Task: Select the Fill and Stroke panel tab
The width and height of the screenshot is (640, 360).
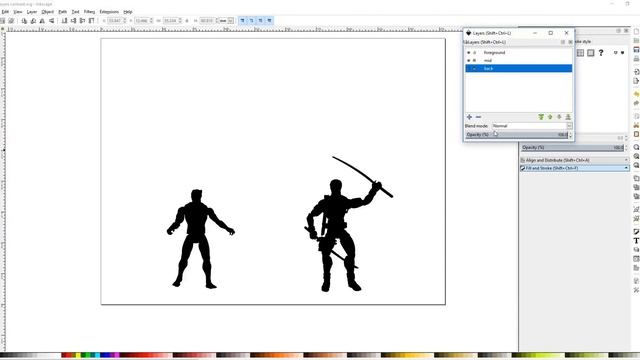Action: (x=574, y=168)
